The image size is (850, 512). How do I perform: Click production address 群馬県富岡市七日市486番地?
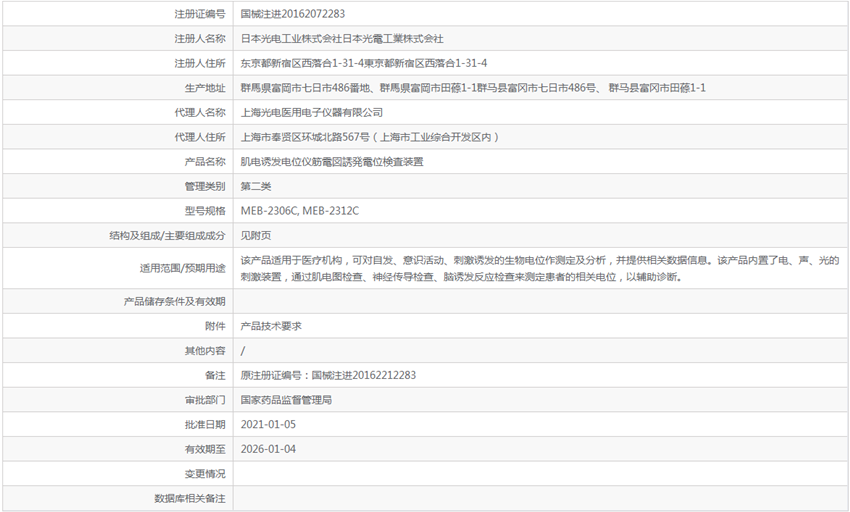pos(305,88)
